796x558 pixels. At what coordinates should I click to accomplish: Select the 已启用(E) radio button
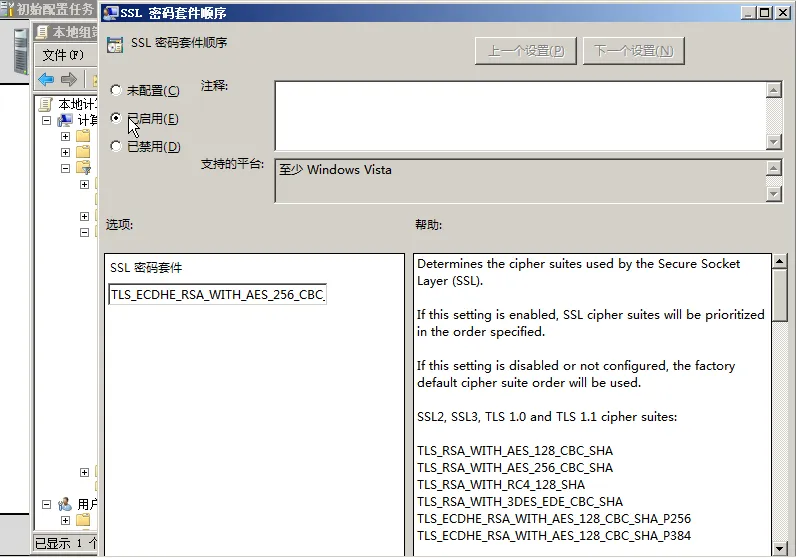[x=116, y=118]
